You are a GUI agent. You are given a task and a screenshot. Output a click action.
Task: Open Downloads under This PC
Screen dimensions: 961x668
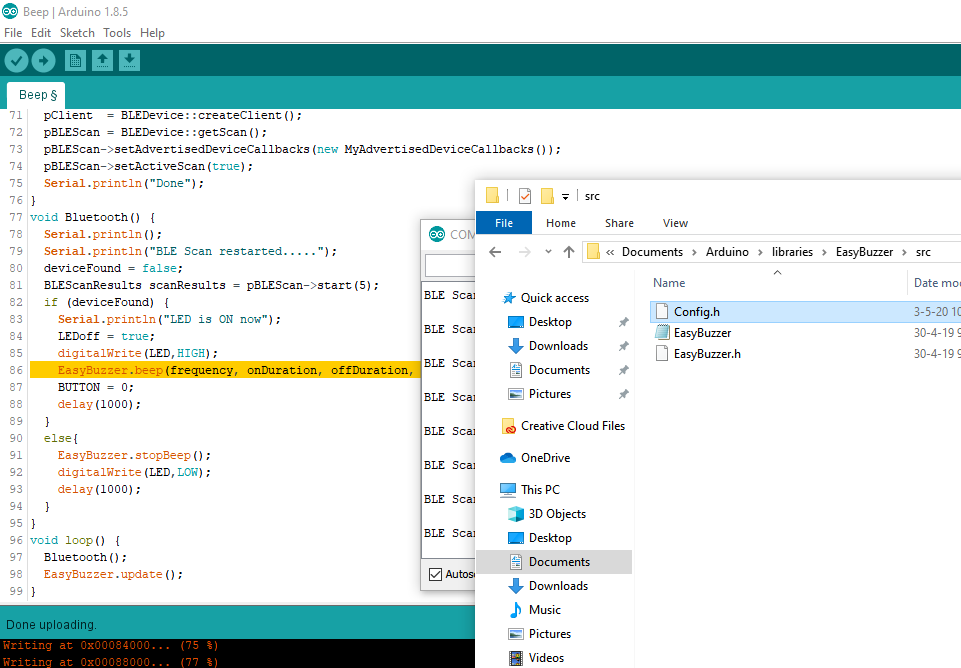(x=558, y=586)
